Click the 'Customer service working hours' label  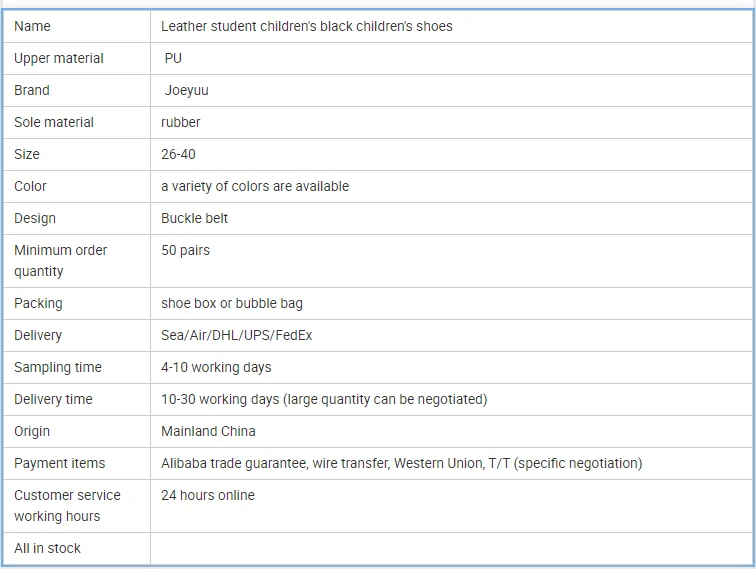tap(66, 505)
